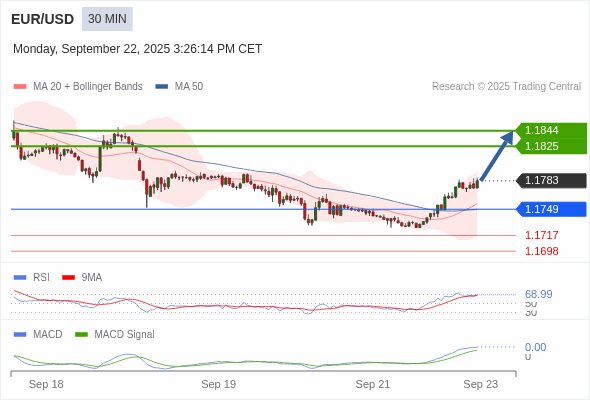
Task: Select the 1.1844 resistance price tag
Action: point(551,130)
